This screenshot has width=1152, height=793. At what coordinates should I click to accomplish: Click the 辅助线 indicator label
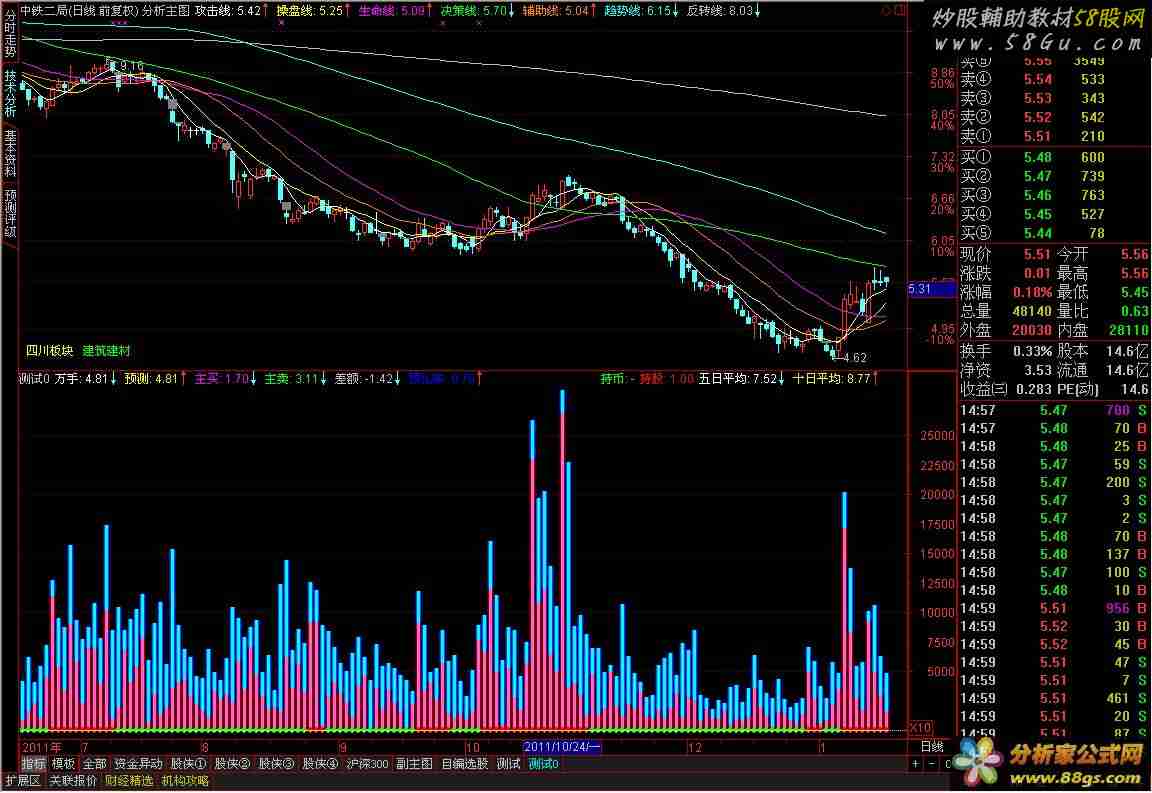(x=541, y=10)
